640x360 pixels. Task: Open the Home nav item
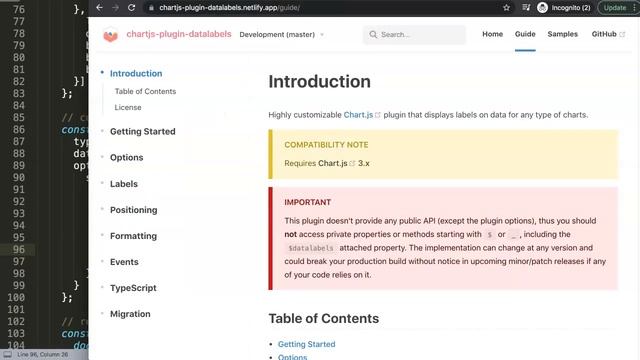(x=492, y=34)
